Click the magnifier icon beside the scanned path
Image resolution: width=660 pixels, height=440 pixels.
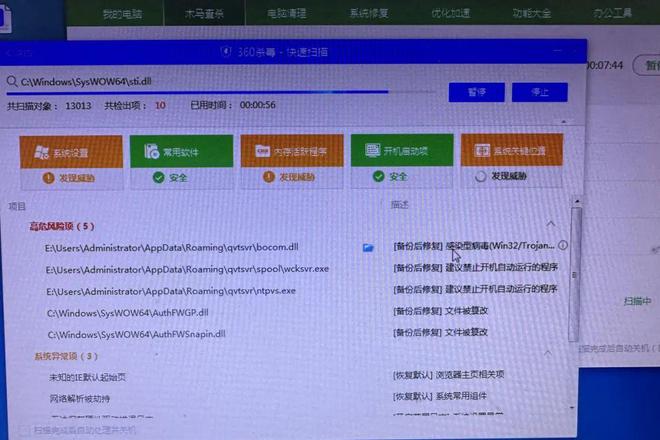click(x=12, y=81)
